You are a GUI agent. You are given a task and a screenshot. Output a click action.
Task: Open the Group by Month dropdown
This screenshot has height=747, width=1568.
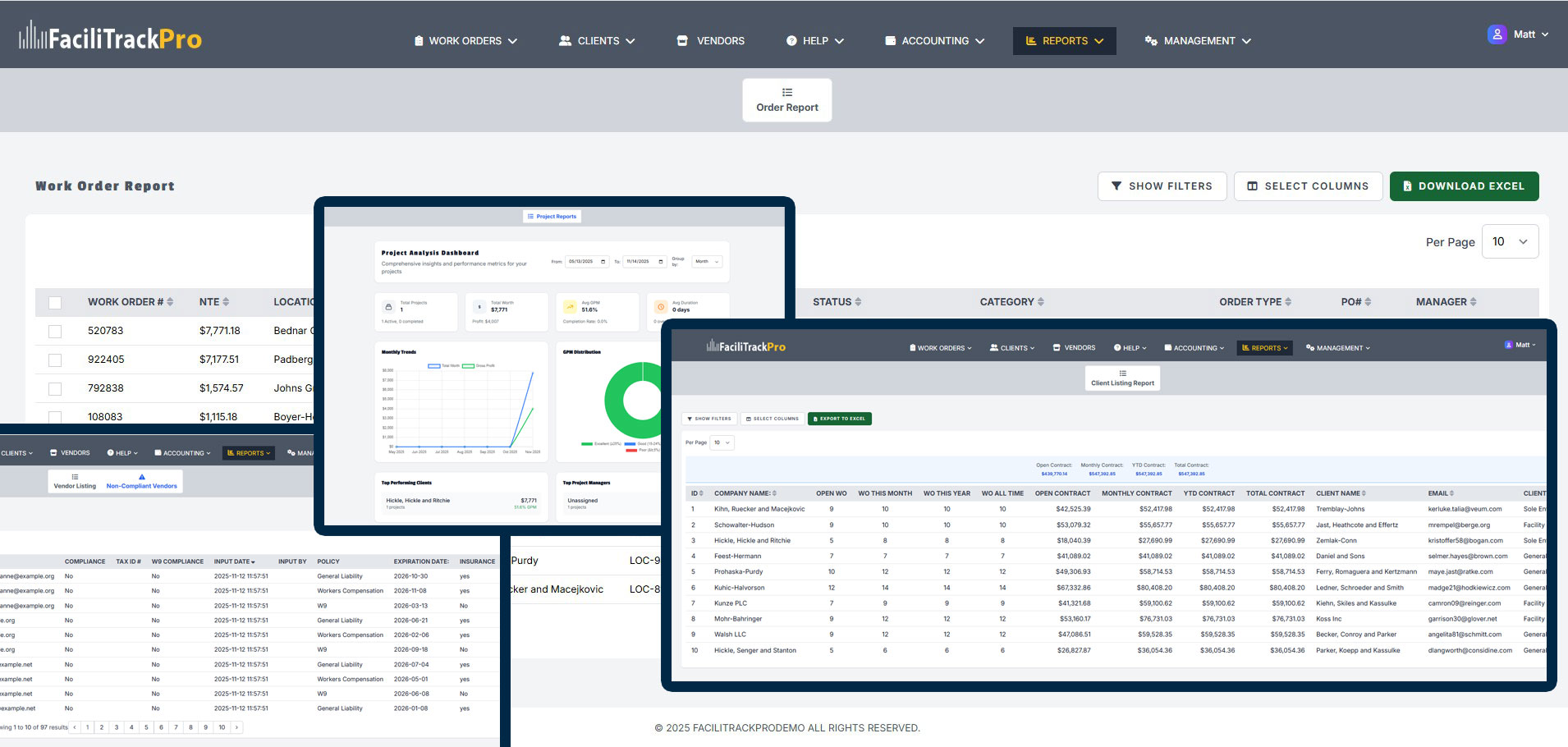[x=706, y=261]
